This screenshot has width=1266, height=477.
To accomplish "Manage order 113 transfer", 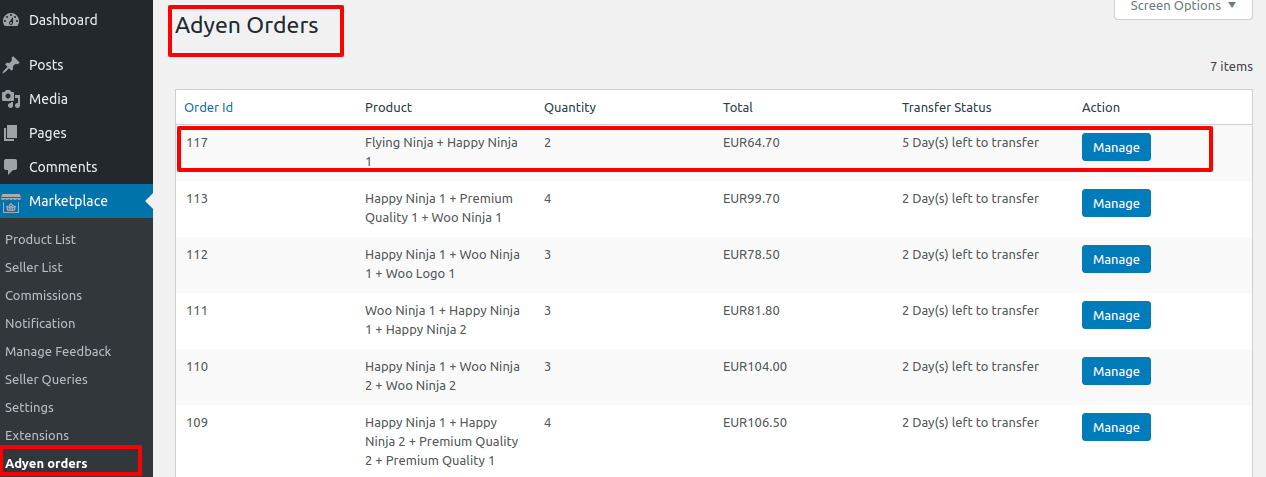I will [x=1116, y=203].
